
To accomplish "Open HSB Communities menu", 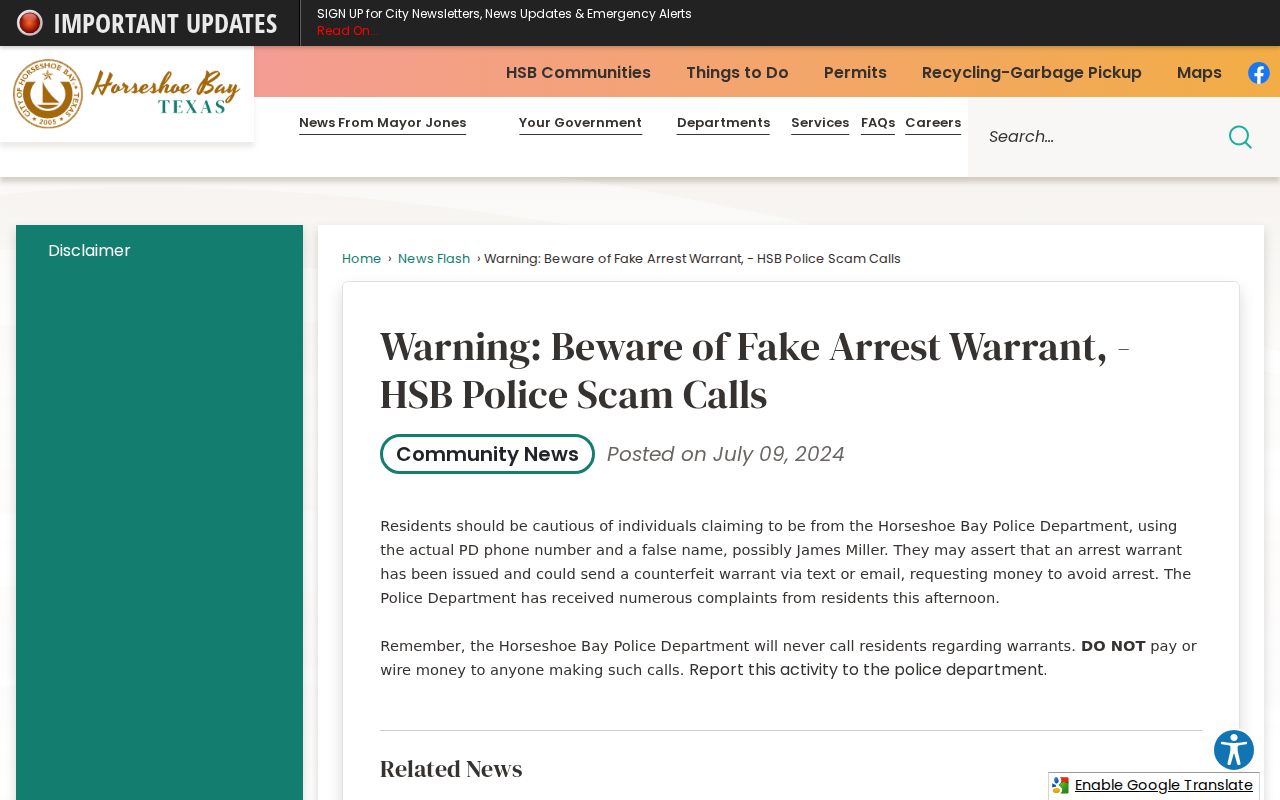I will click(x=578, y=73).
